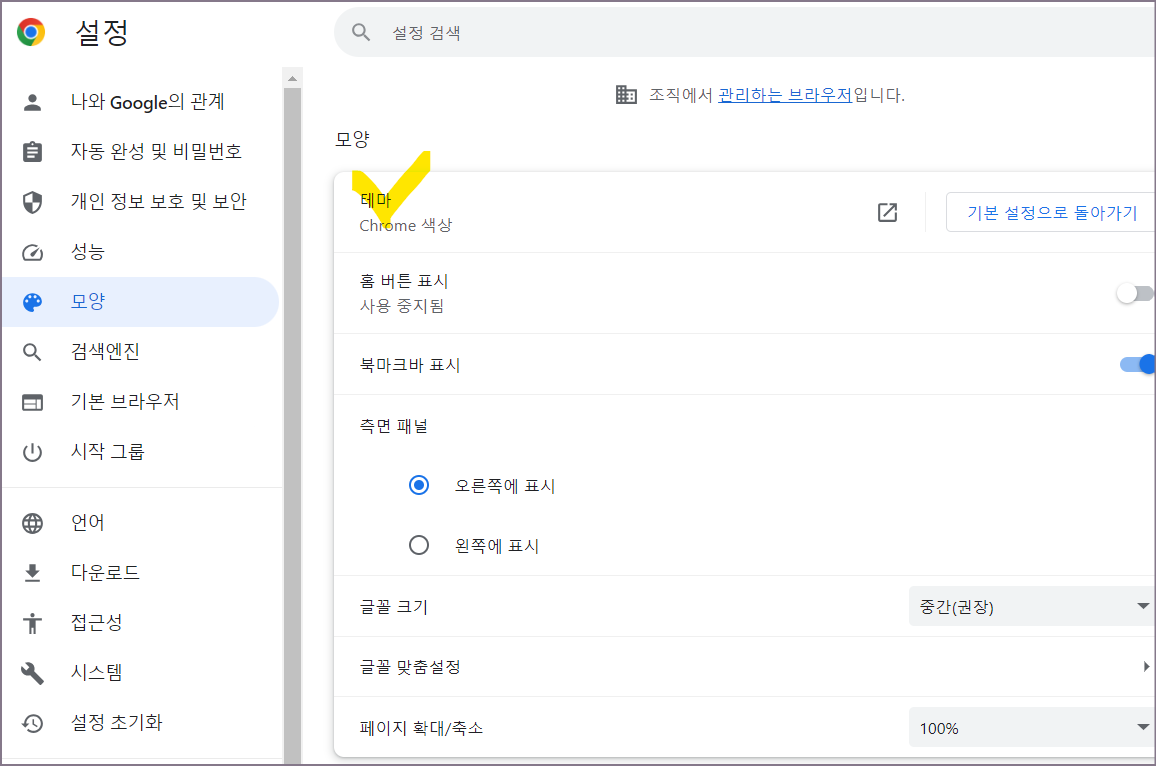Click the 시스템 wrench icon
The image size is (1156, 766).
(x=31, y=672)
